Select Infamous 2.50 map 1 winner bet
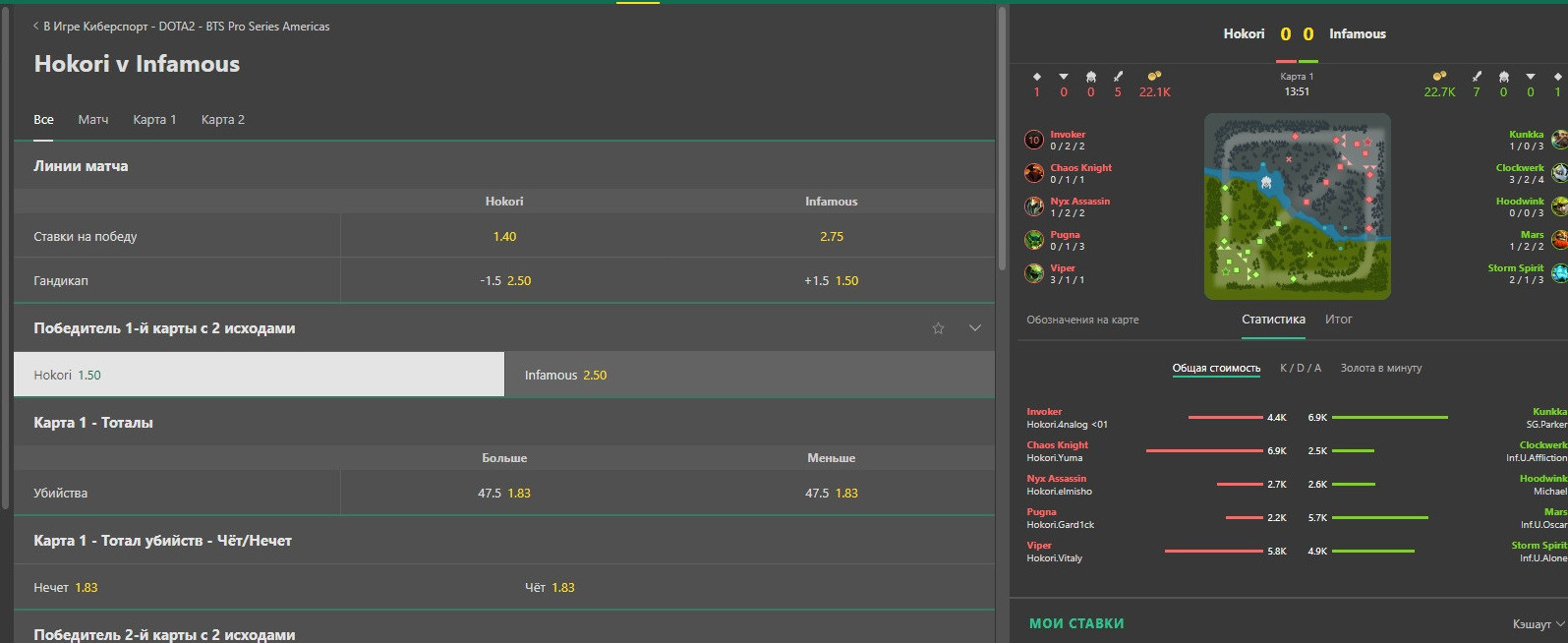Image resolution: width=1568 pixels, height=643 pixels. (x=749, y=375)
